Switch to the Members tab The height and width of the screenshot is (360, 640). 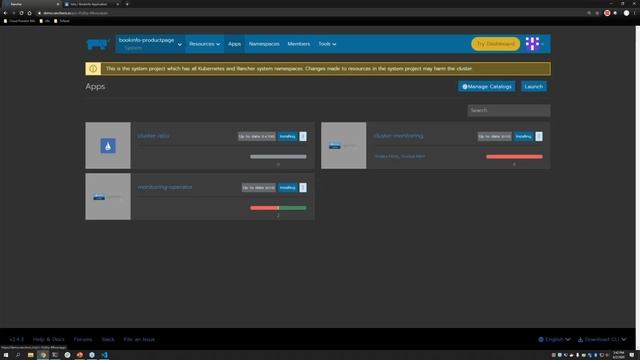click(x=298, y=44)
